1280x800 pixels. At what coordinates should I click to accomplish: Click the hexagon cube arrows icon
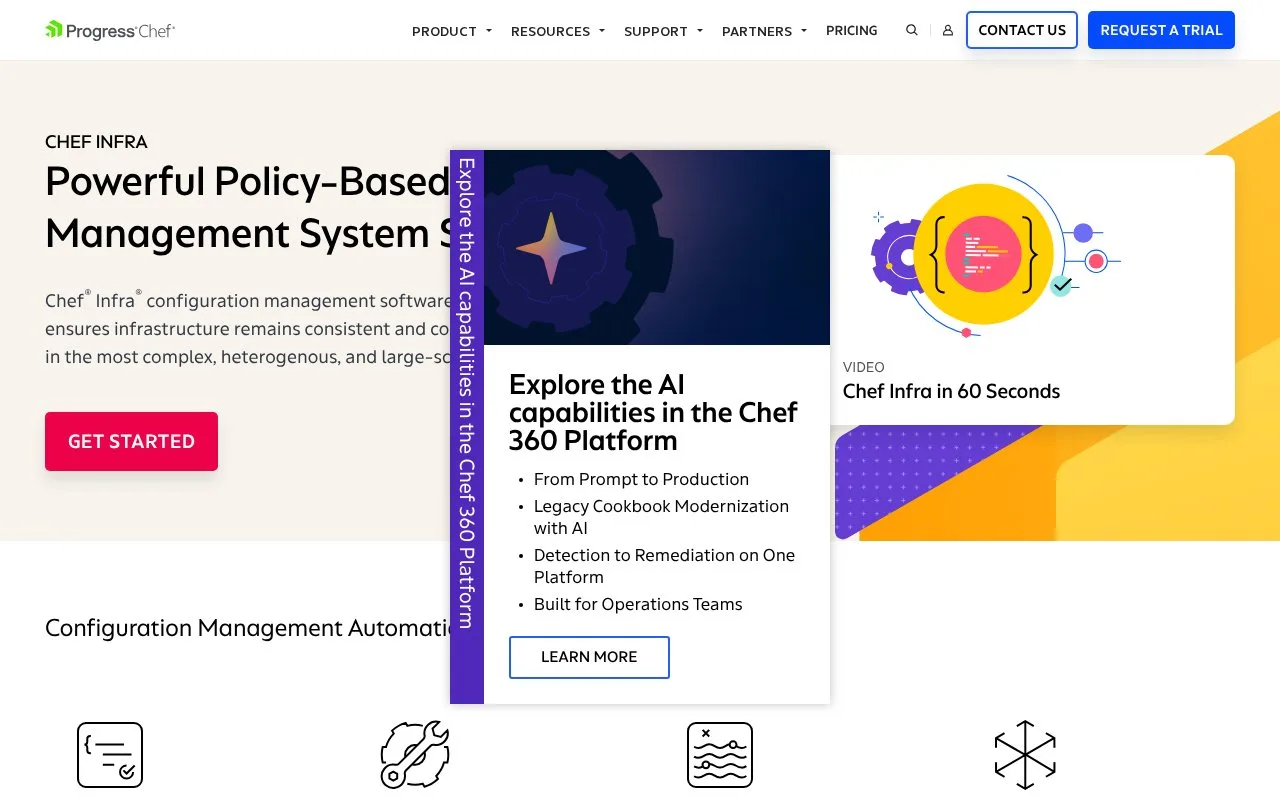point(1025,755)
